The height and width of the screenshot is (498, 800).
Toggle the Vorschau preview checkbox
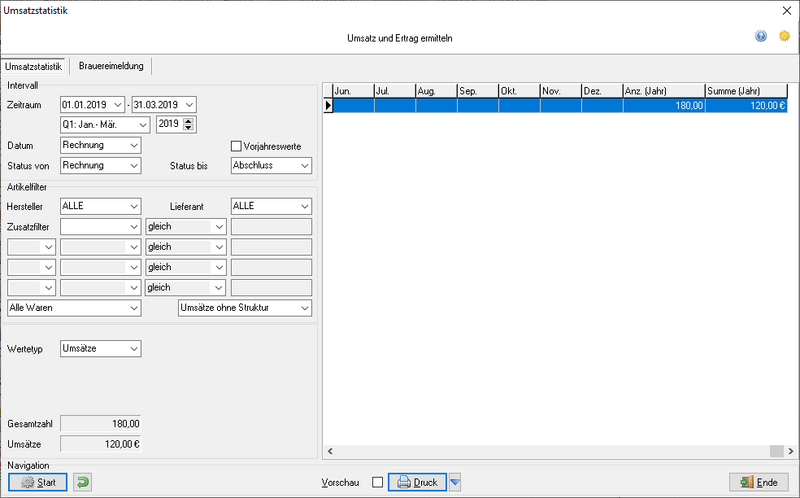pyautogui.click(x=377, y=483)
